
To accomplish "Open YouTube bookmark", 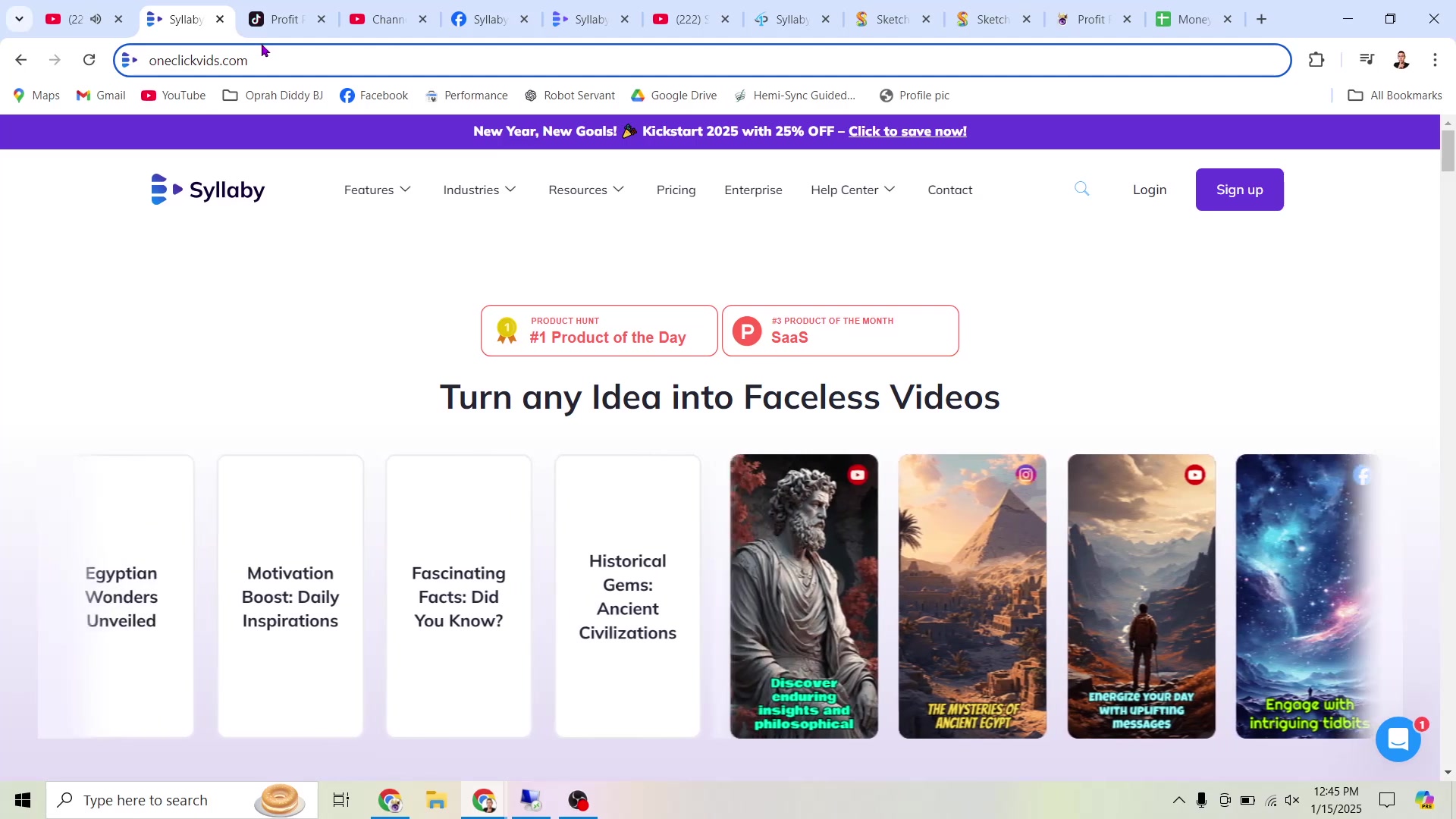I will click(174, 96).
